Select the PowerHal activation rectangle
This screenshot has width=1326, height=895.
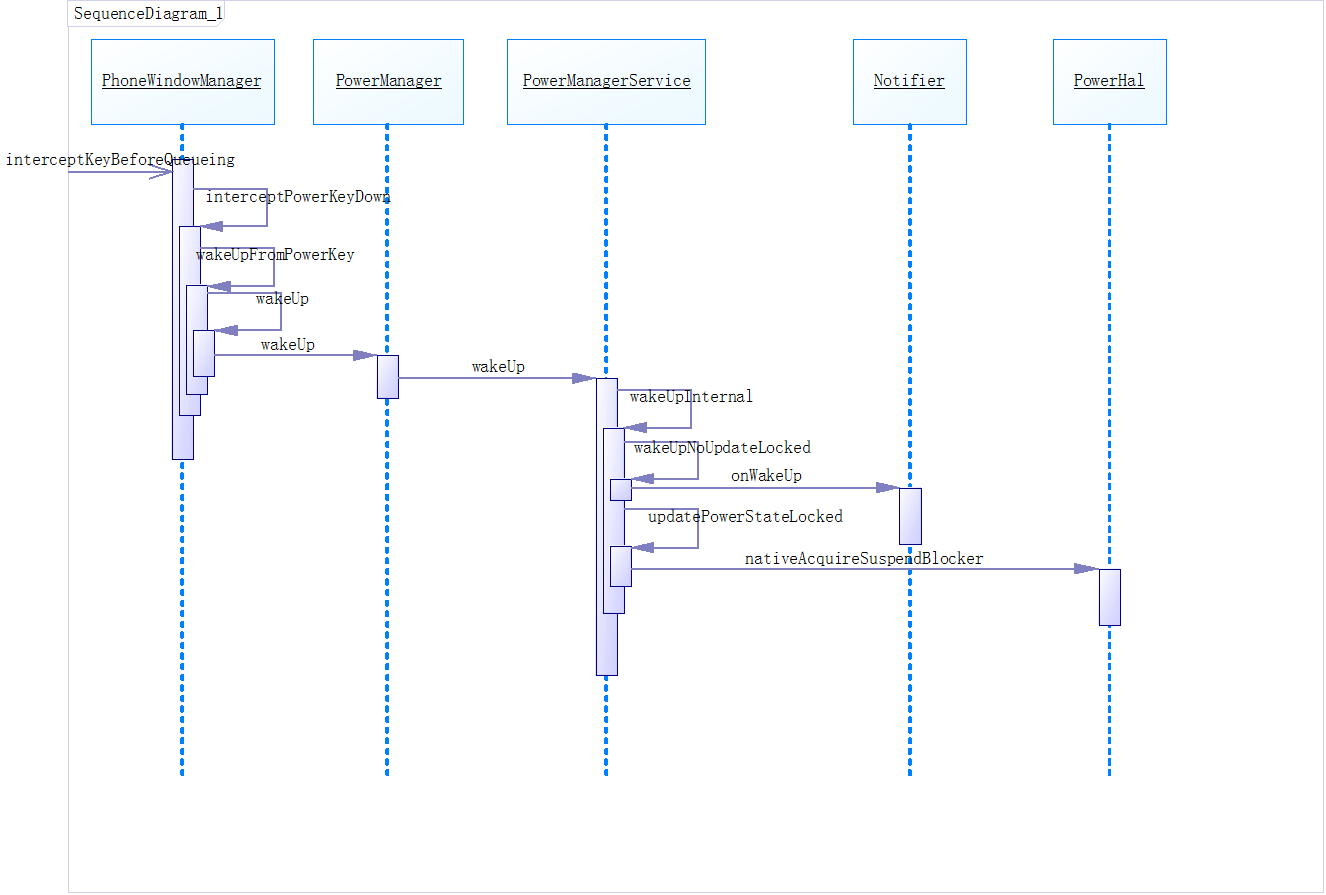1109,595
